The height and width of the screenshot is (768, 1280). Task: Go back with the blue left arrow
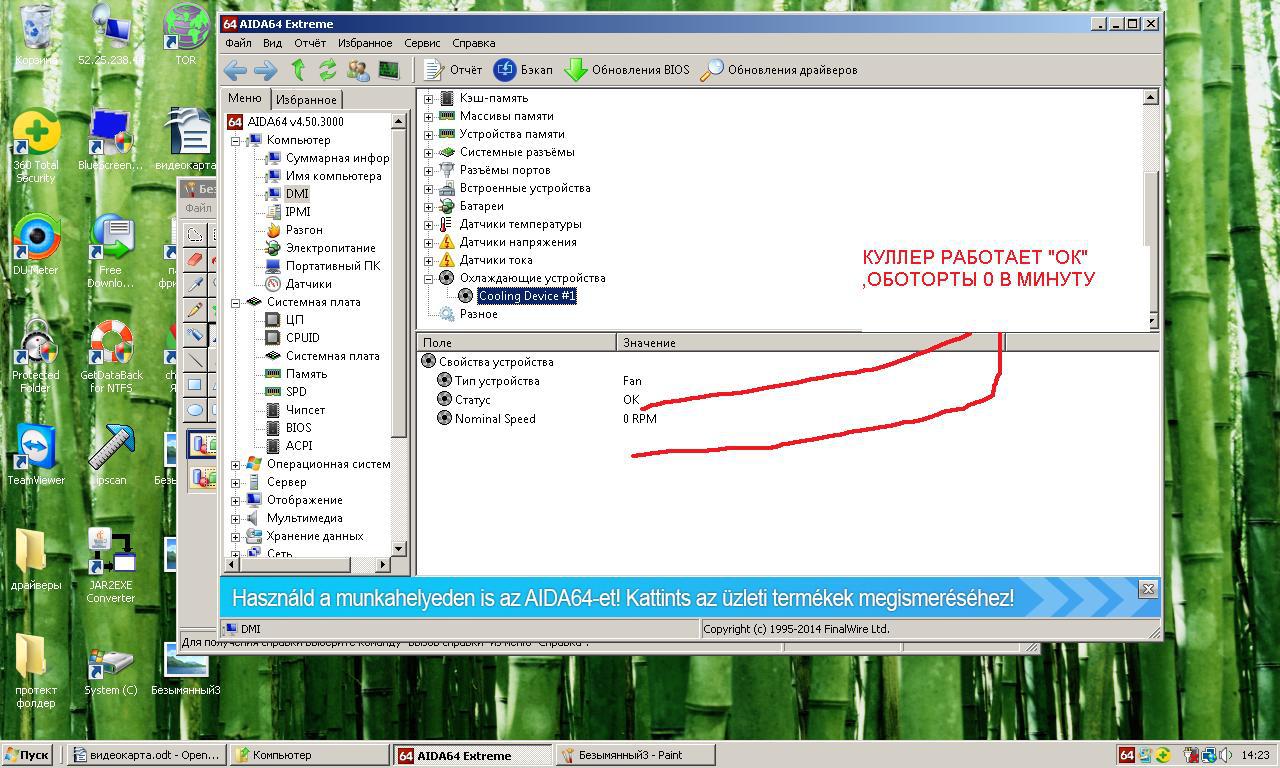click(x=235, y=70)
